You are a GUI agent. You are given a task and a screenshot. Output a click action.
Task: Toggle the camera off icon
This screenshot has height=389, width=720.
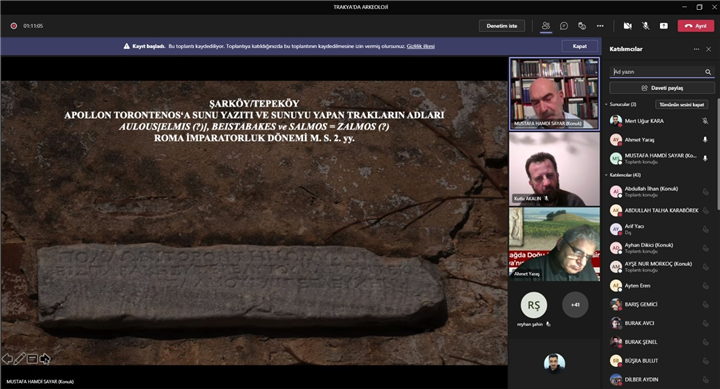click(627, 26)
